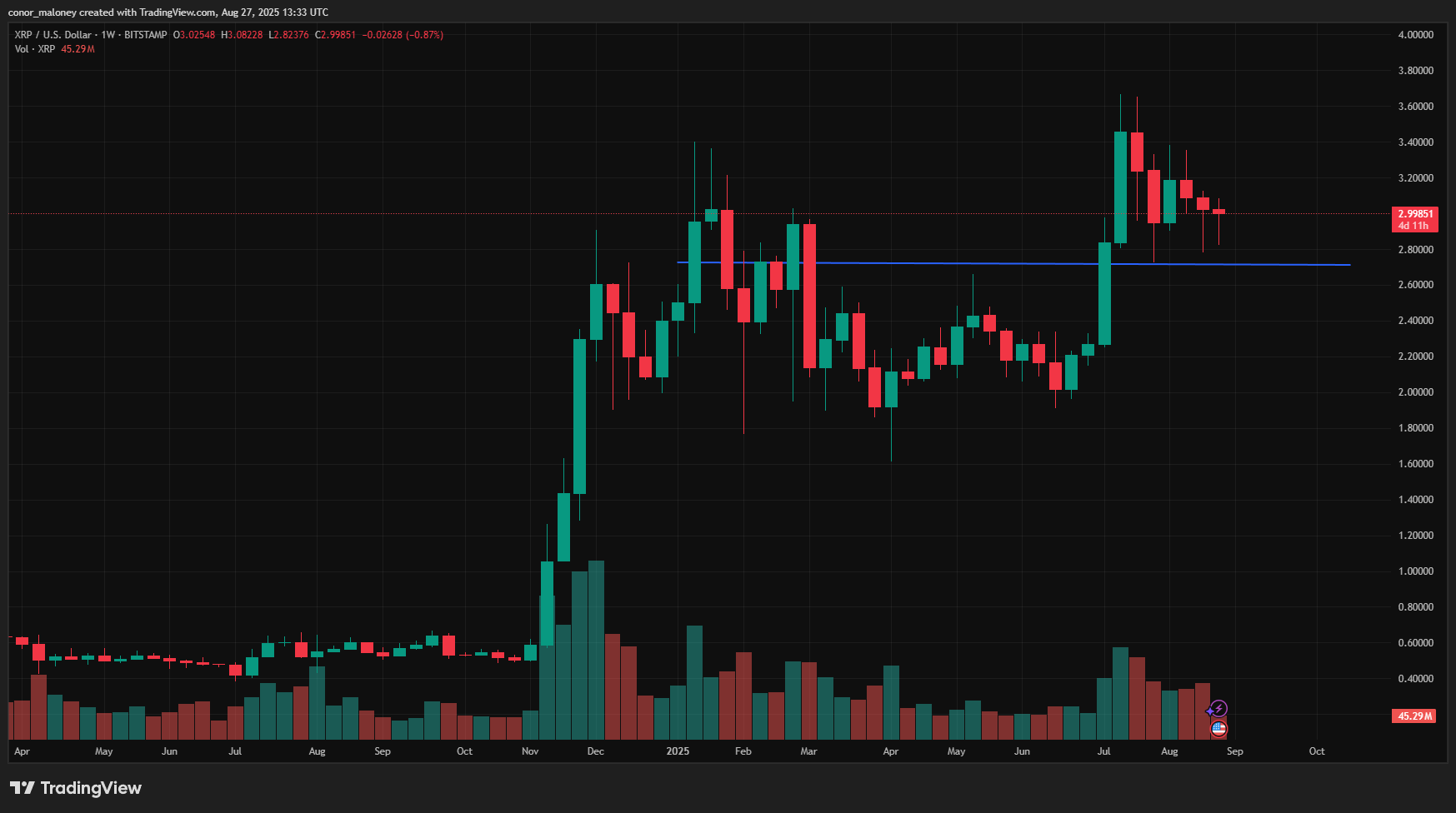Click the open value O3.02548
1456x813 pixels.
pyautogui.click(x=194, y=35)
